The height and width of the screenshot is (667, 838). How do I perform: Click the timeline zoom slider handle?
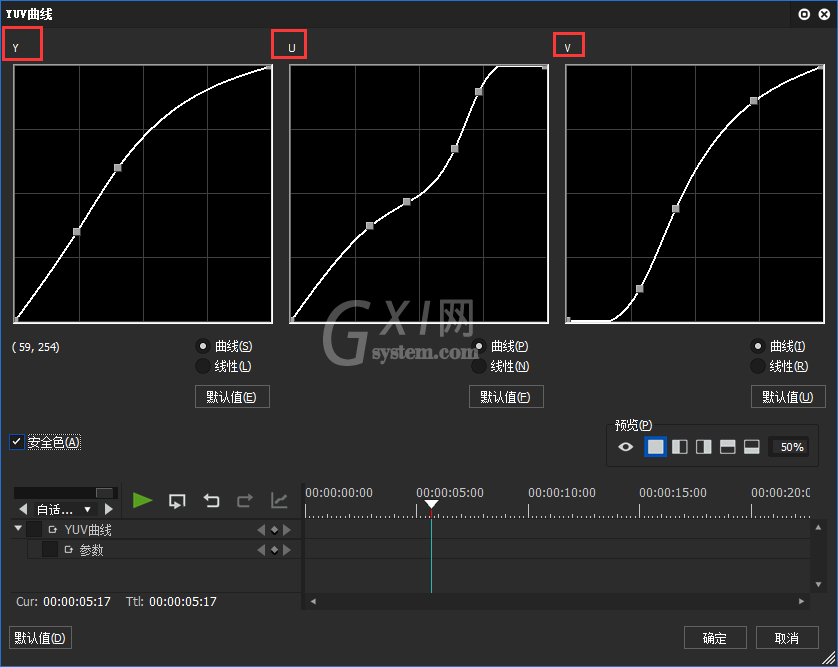pos(104,492)
